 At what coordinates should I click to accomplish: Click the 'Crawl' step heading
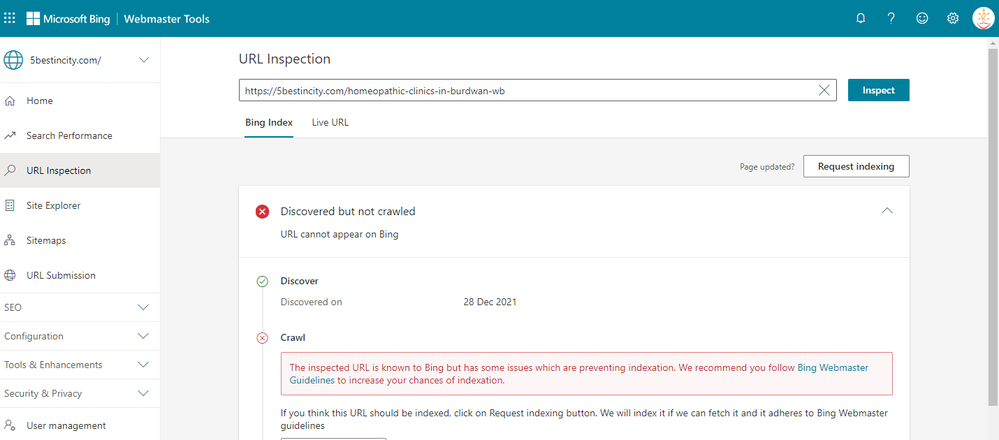pos(293,338)
